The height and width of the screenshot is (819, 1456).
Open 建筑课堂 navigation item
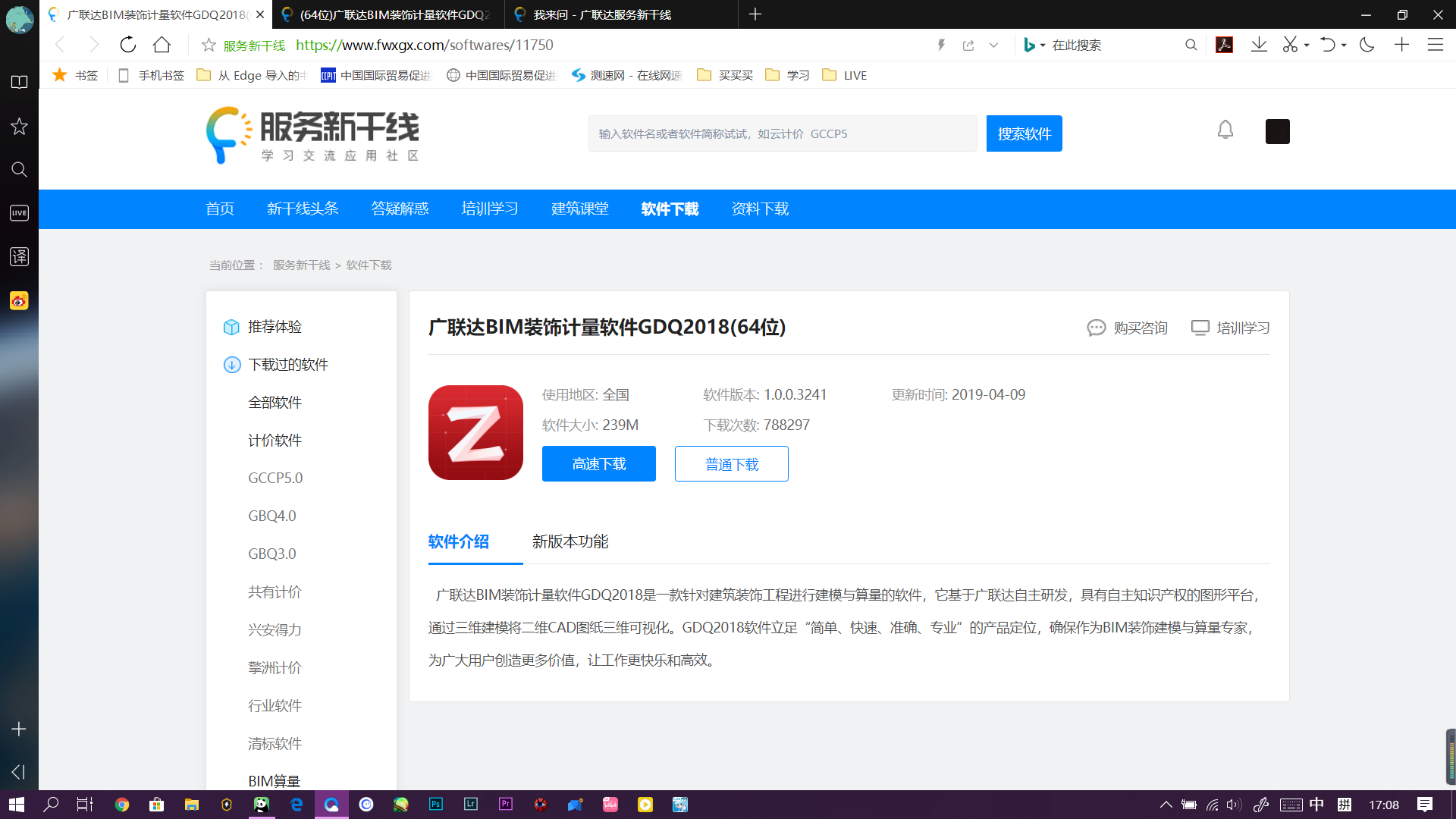(580, 209)
